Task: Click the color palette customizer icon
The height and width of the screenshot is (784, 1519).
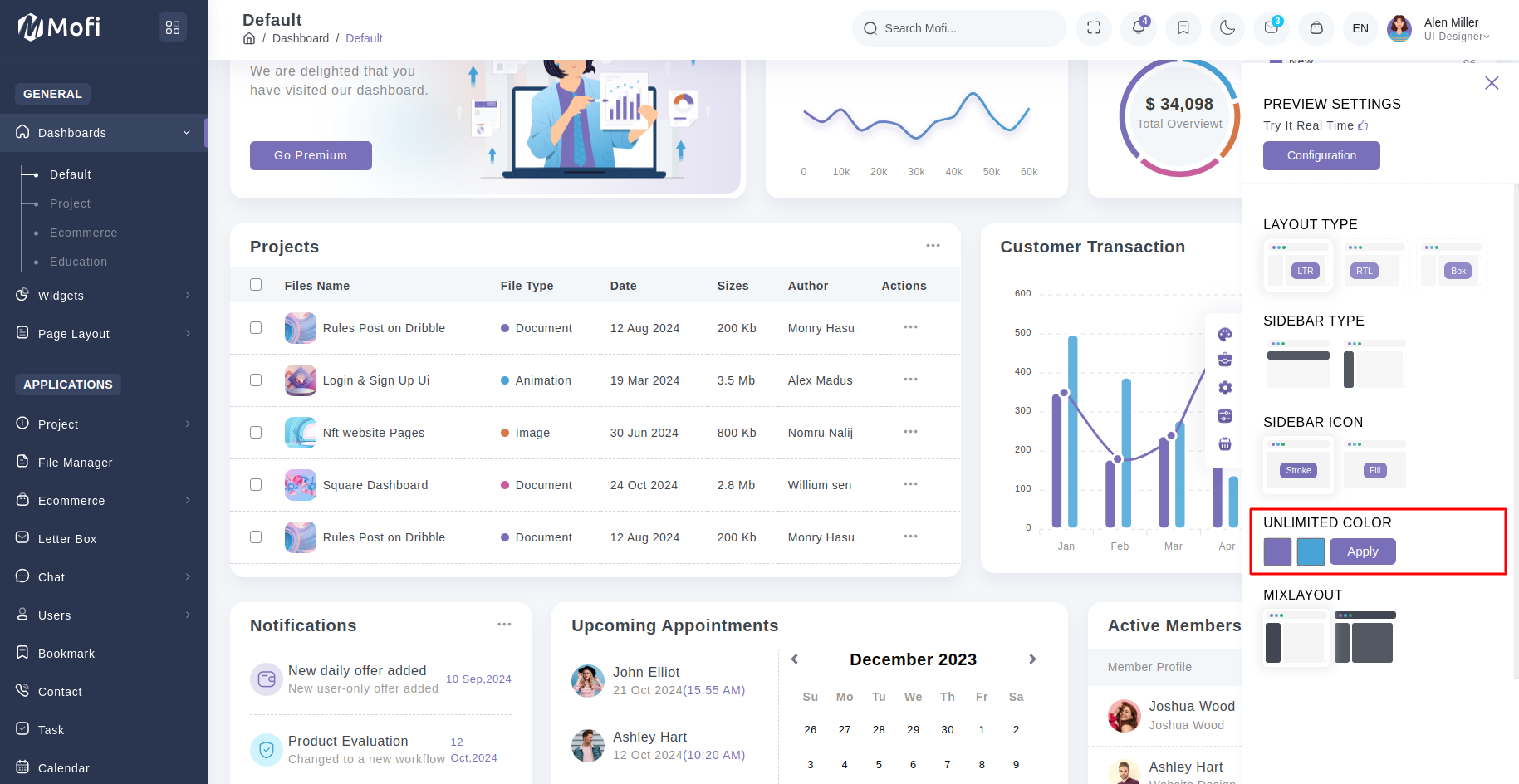Action: 1224,335
